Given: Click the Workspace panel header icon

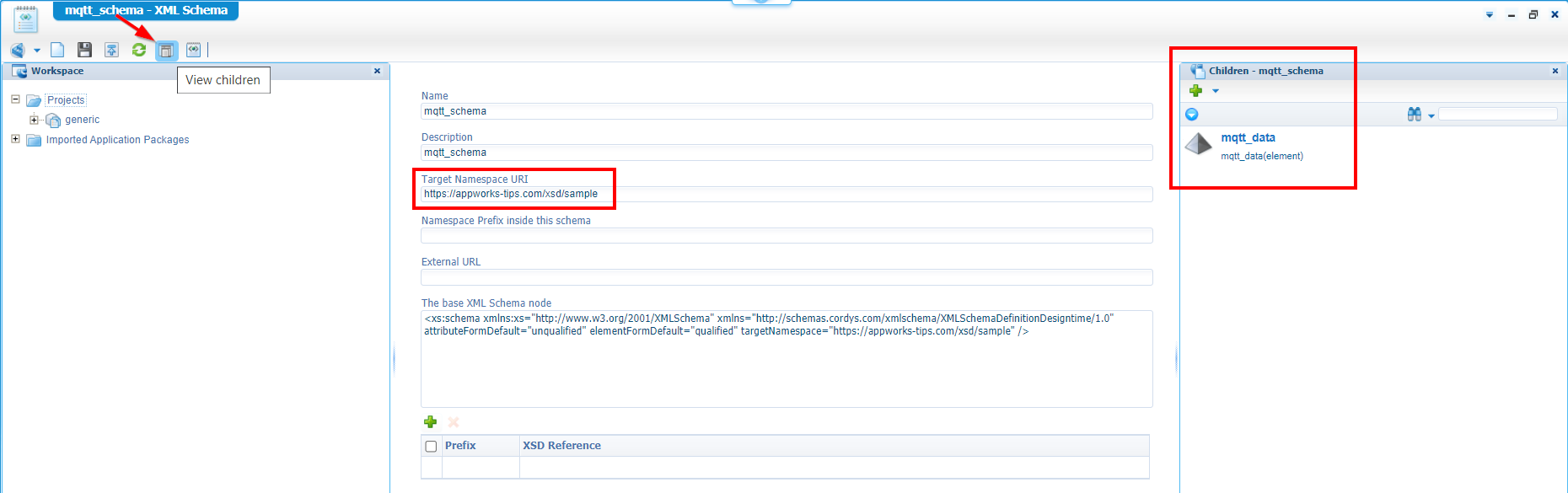Looking at the screenshot, I should (19, 71).
